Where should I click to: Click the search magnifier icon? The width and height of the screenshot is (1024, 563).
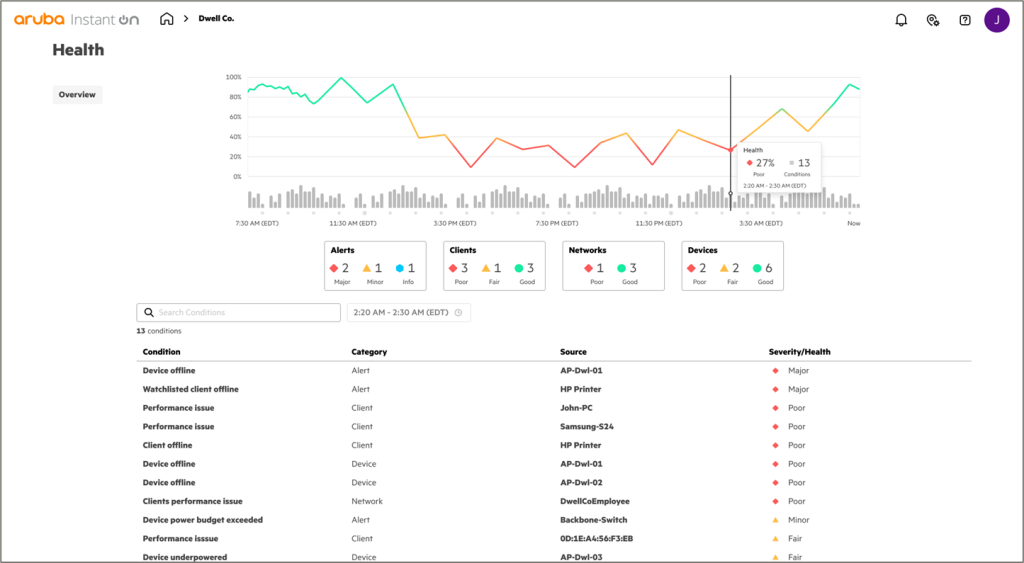click(x=149, y=313)
